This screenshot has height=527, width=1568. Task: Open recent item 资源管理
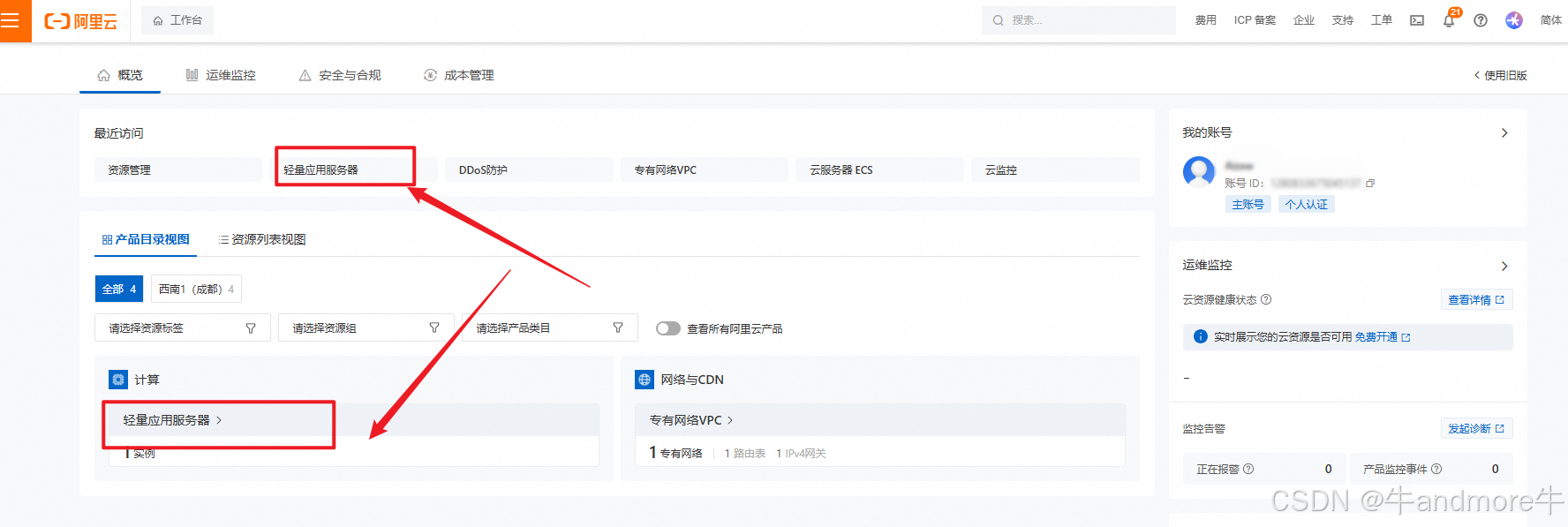coord(178,169)
